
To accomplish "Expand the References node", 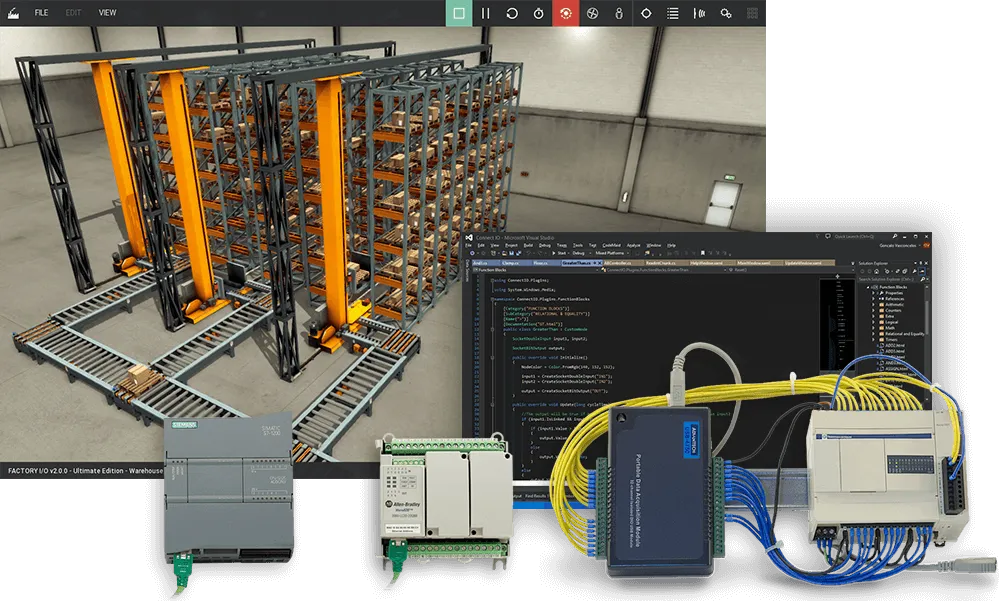I will point(873,299).
